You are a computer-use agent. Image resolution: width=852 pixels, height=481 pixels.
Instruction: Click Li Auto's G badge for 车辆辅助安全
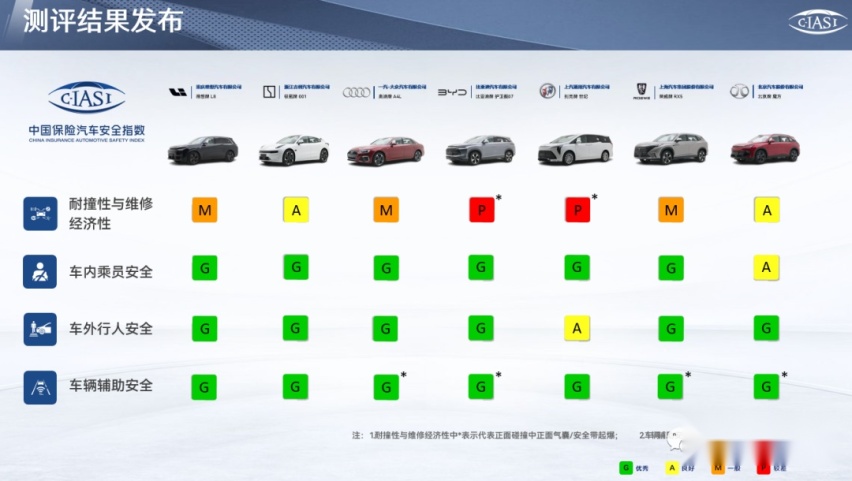(204, 388)
